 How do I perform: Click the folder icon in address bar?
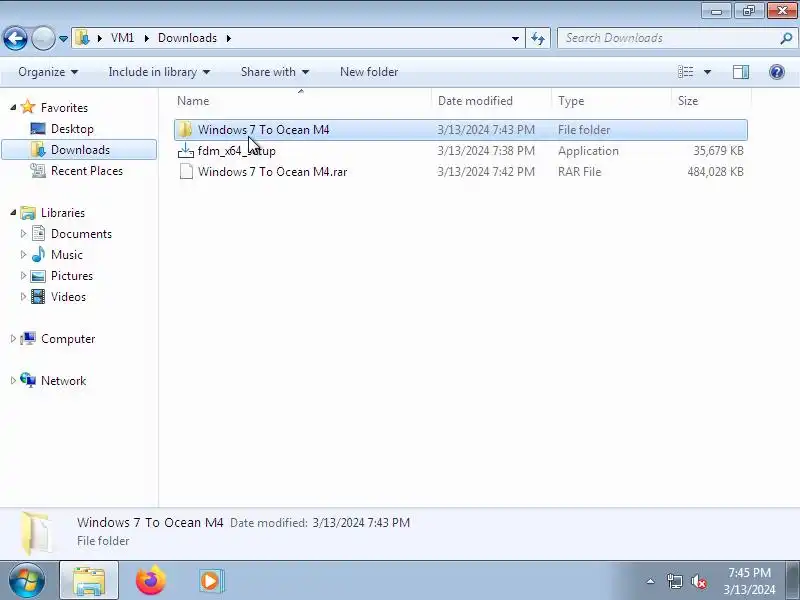click(x=82, y=38)
